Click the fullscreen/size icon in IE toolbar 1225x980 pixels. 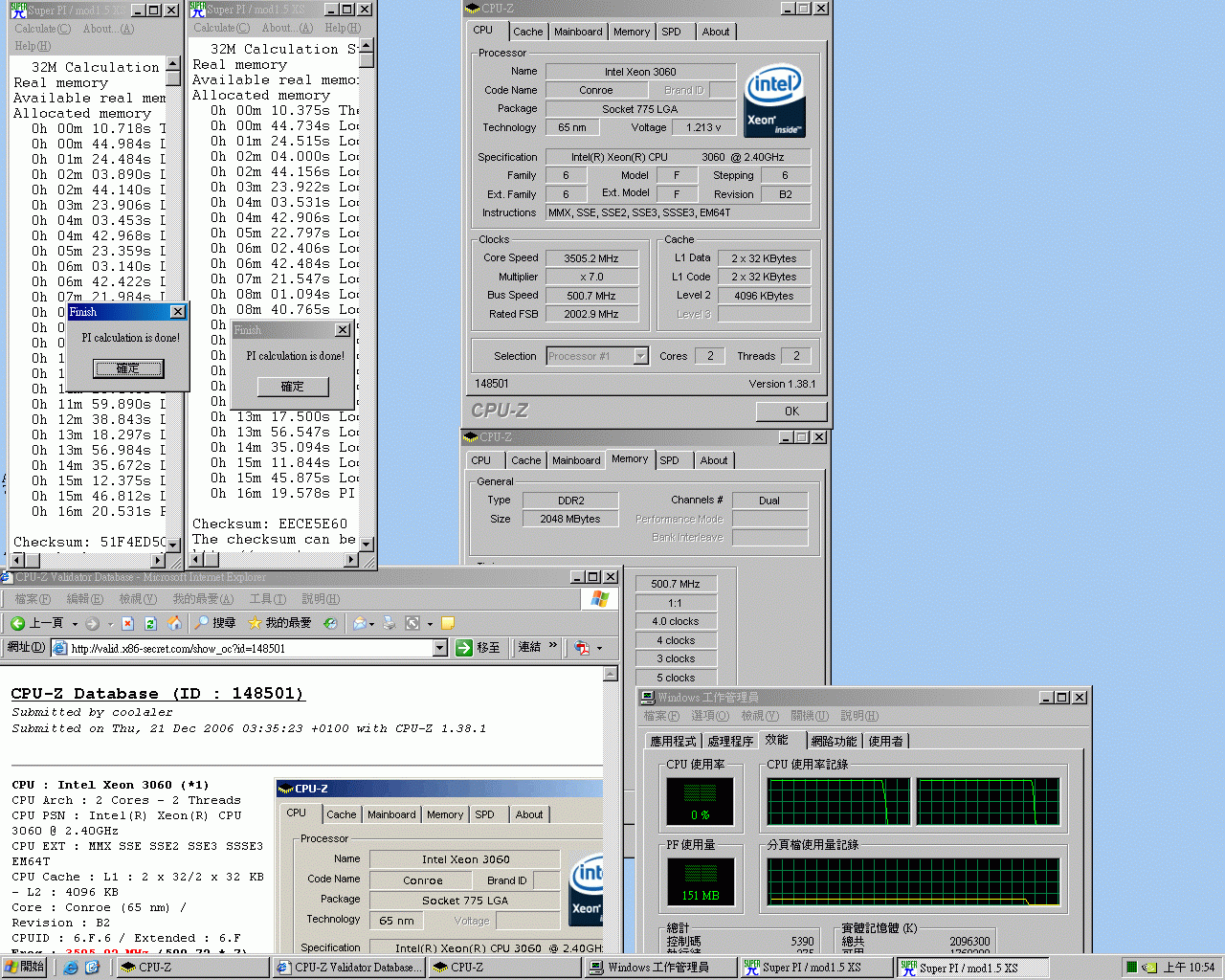[x=412, y=623]
